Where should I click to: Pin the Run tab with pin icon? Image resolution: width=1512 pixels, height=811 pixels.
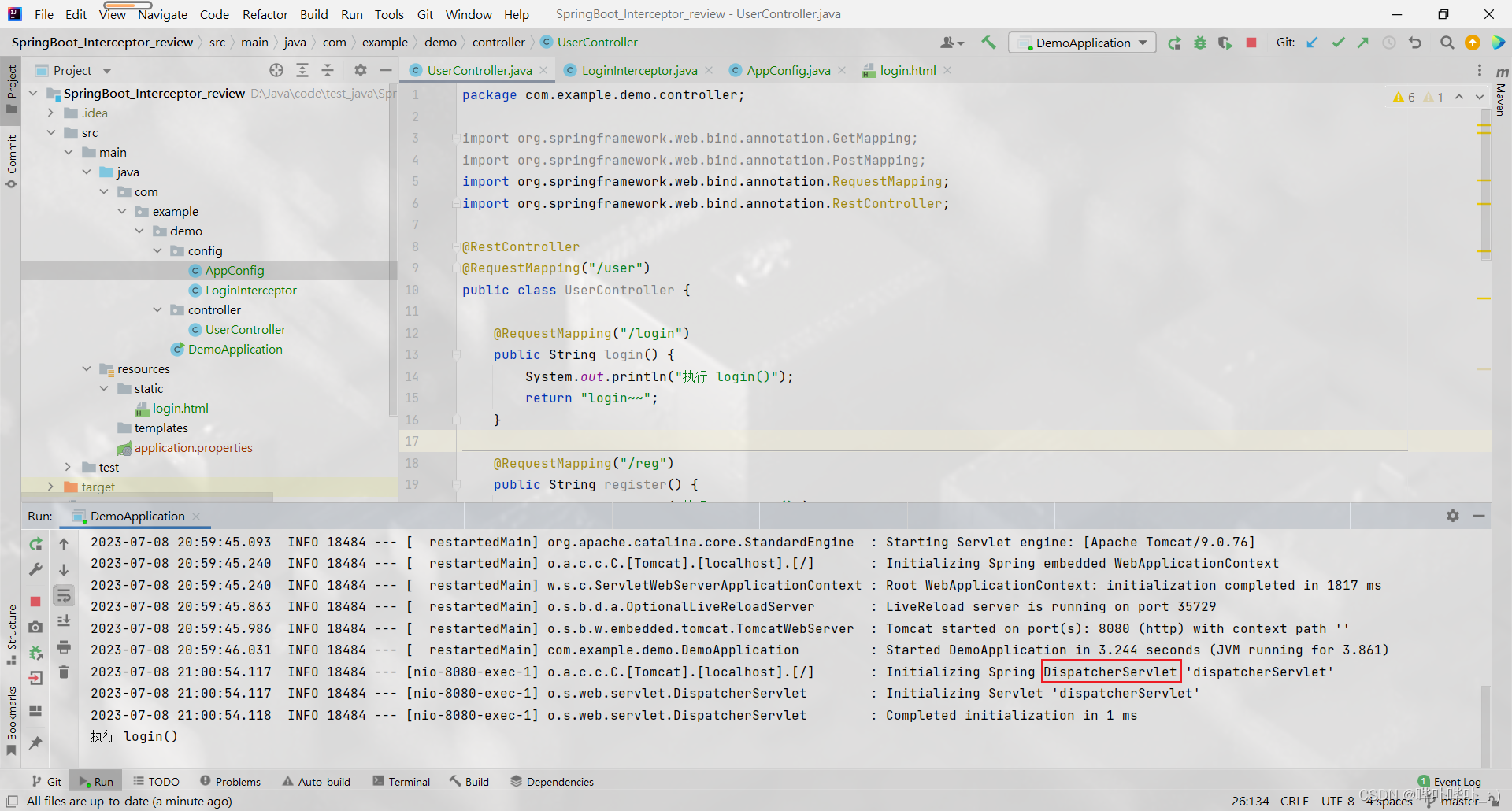coord(35,742)
